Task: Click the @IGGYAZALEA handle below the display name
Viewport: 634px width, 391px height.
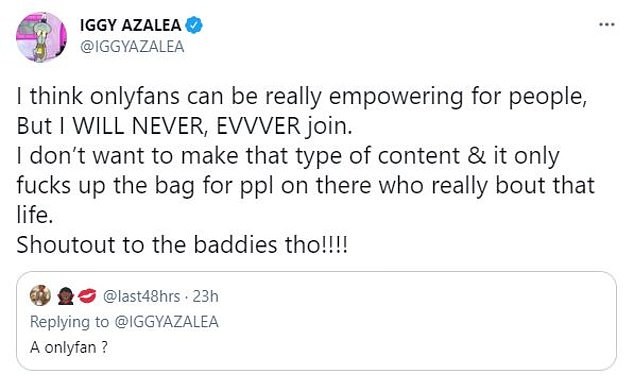Action: click(132, 46)
